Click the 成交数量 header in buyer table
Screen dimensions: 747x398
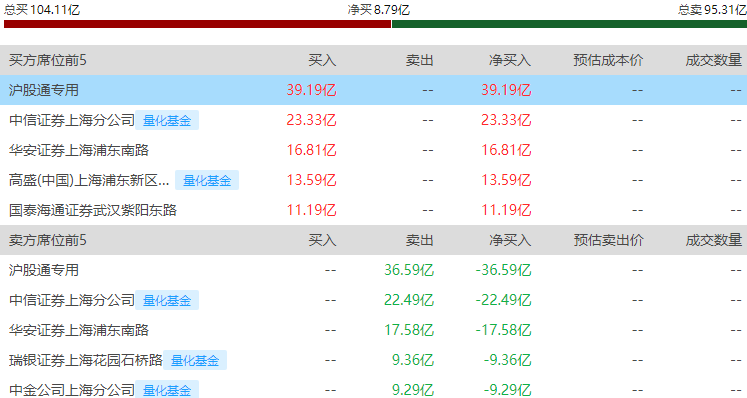pos(714,60)
